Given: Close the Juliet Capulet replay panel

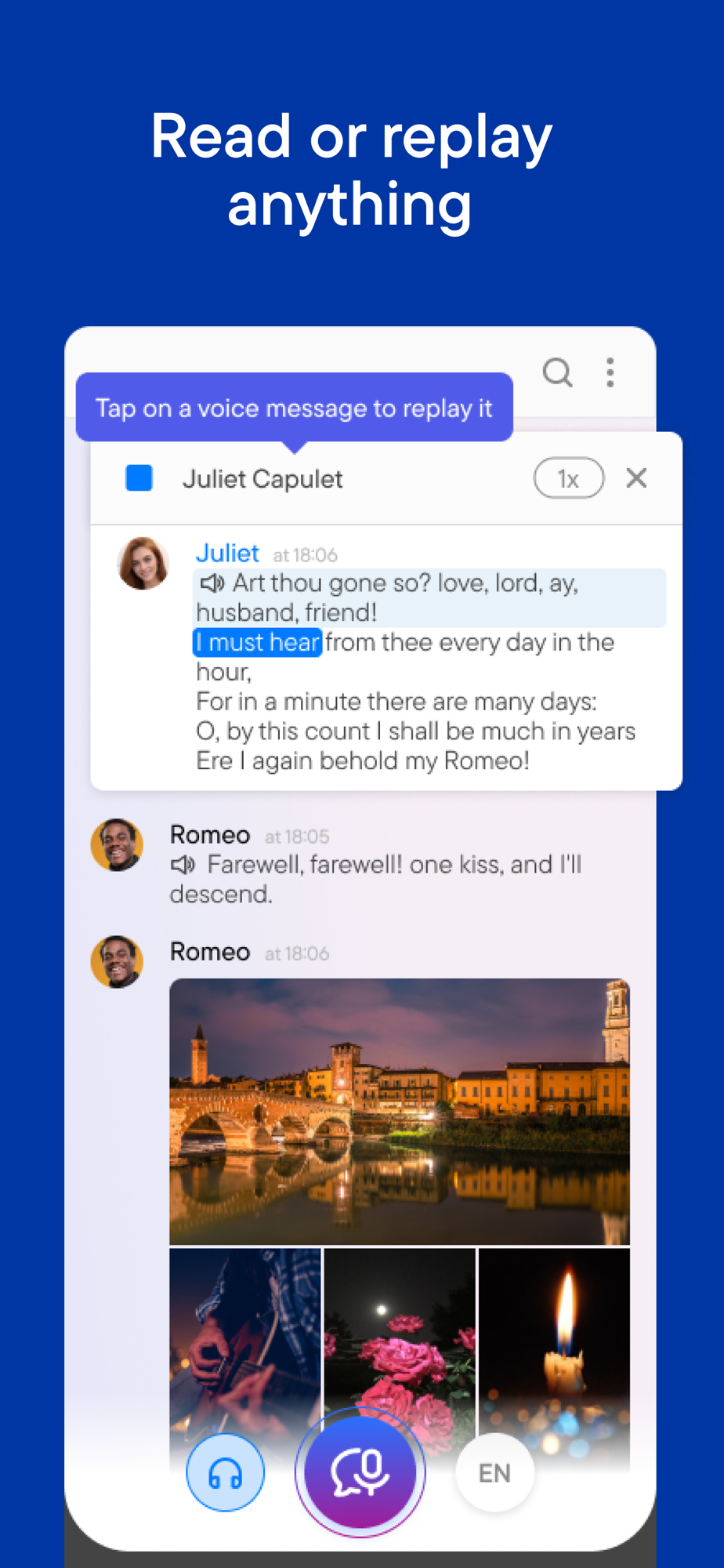Looking at the screenshot, I should (x=636, y=477).
